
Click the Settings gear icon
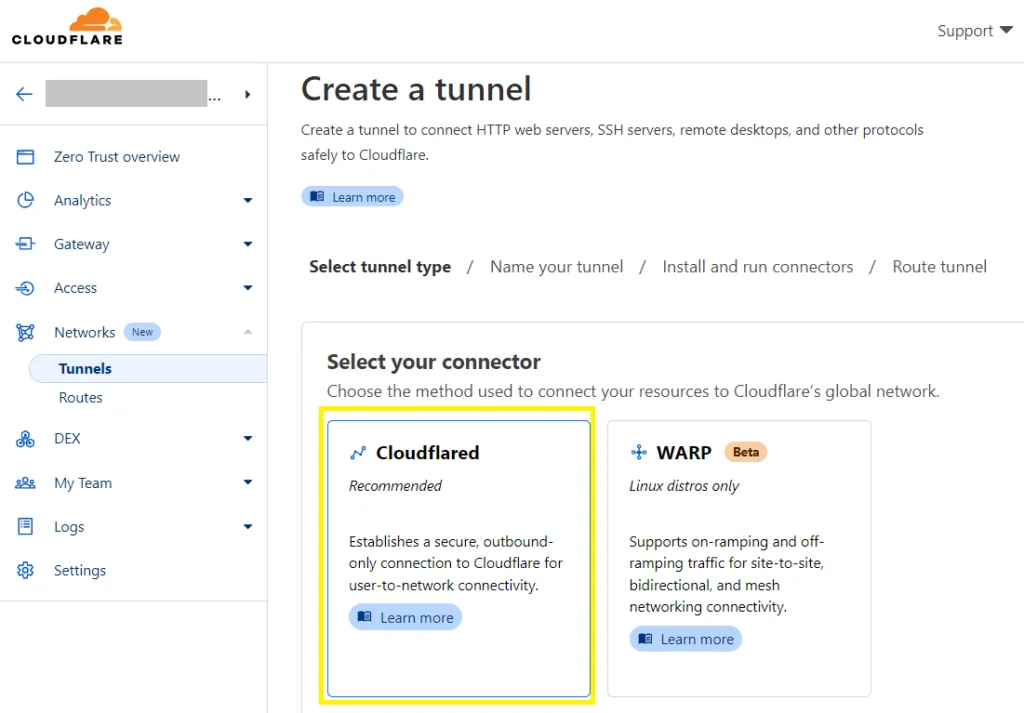(x=25, y=570)
